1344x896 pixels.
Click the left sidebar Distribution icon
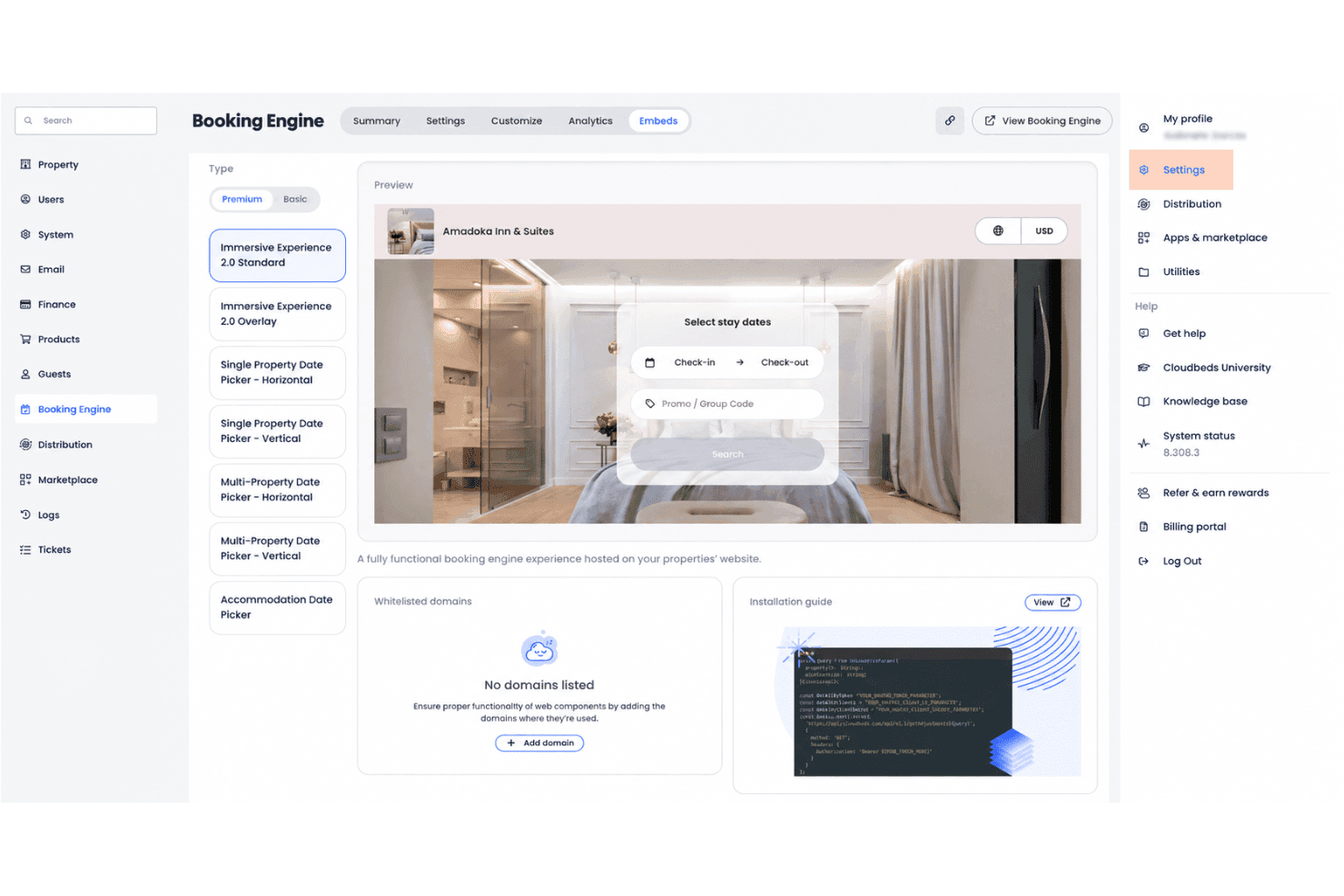(25, 445)
